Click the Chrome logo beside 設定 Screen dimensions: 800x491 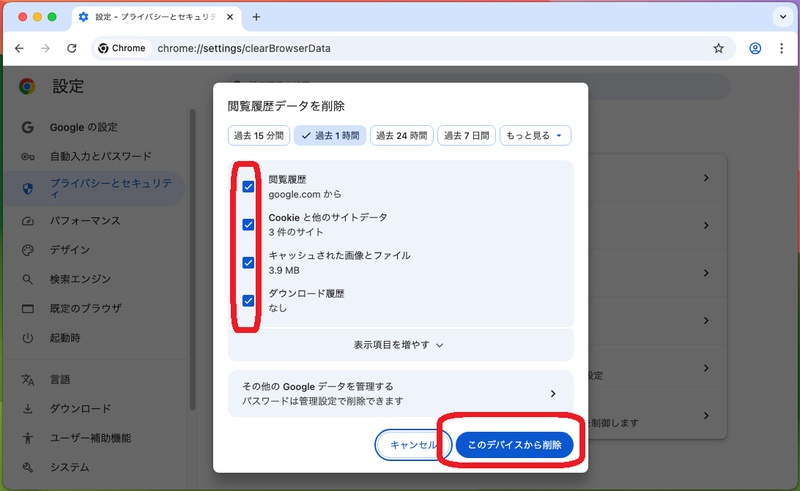[x=27, y=86]
